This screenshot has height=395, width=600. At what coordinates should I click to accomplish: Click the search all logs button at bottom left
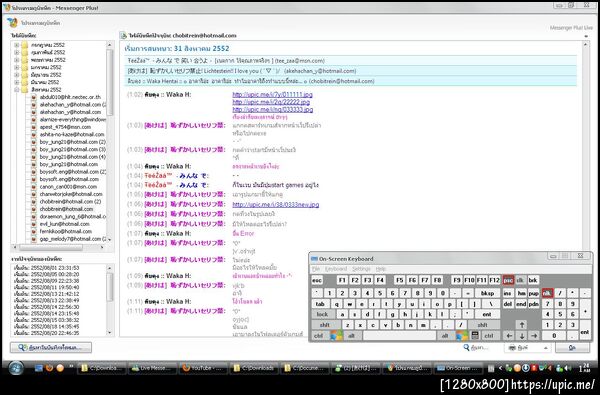tap(51, 348)
